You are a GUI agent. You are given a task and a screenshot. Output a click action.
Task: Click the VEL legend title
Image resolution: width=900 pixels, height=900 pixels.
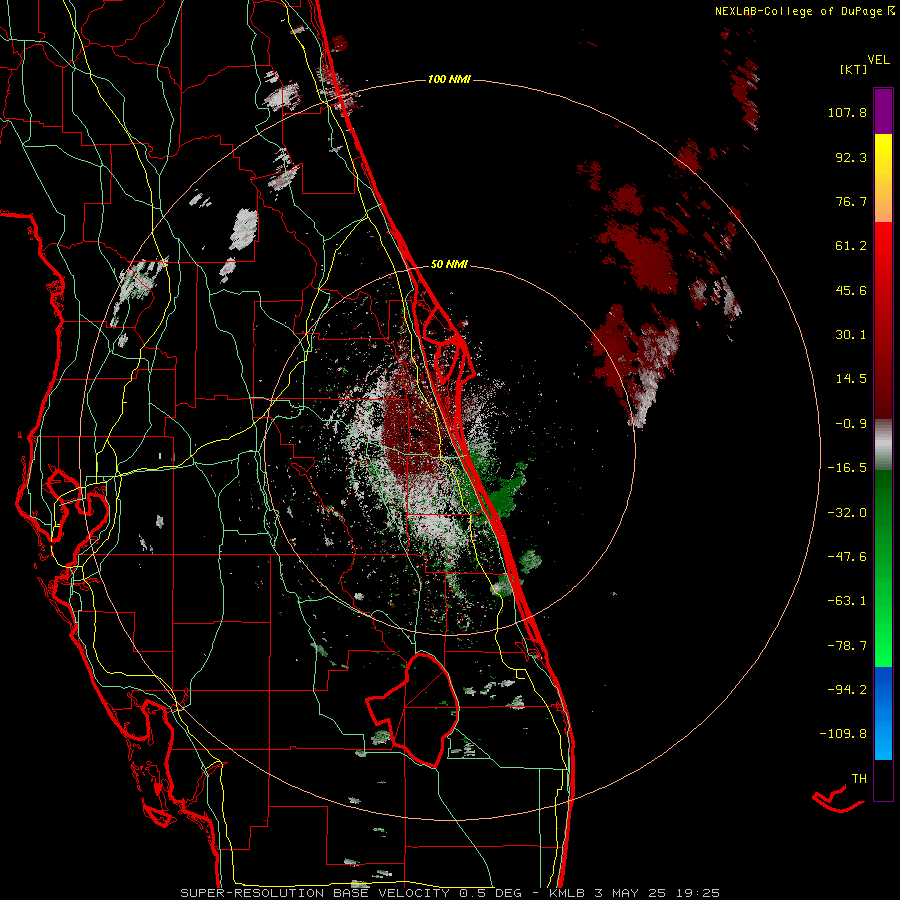click(x=878, y=60)
